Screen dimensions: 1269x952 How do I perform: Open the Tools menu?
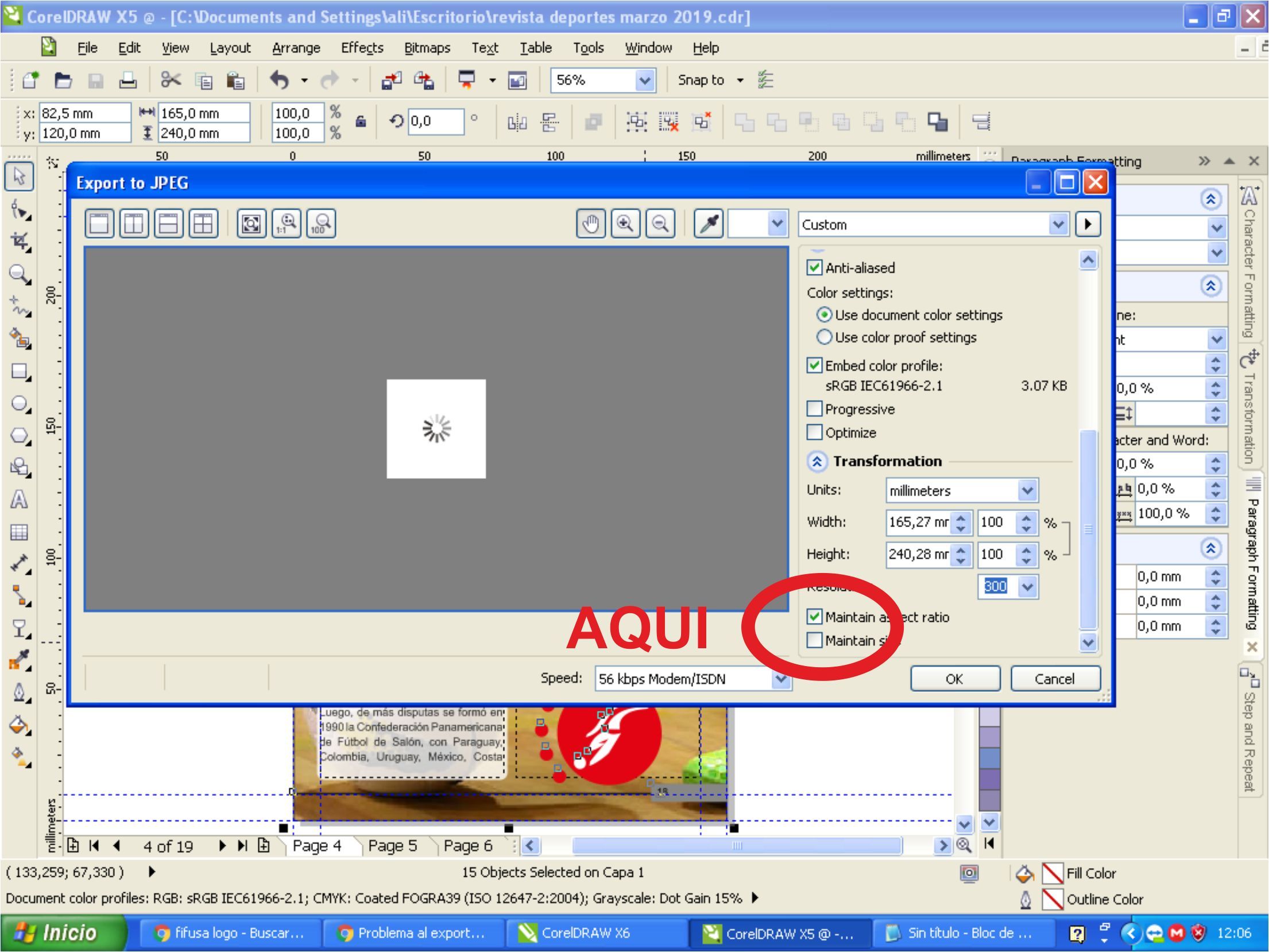(588, 48)
